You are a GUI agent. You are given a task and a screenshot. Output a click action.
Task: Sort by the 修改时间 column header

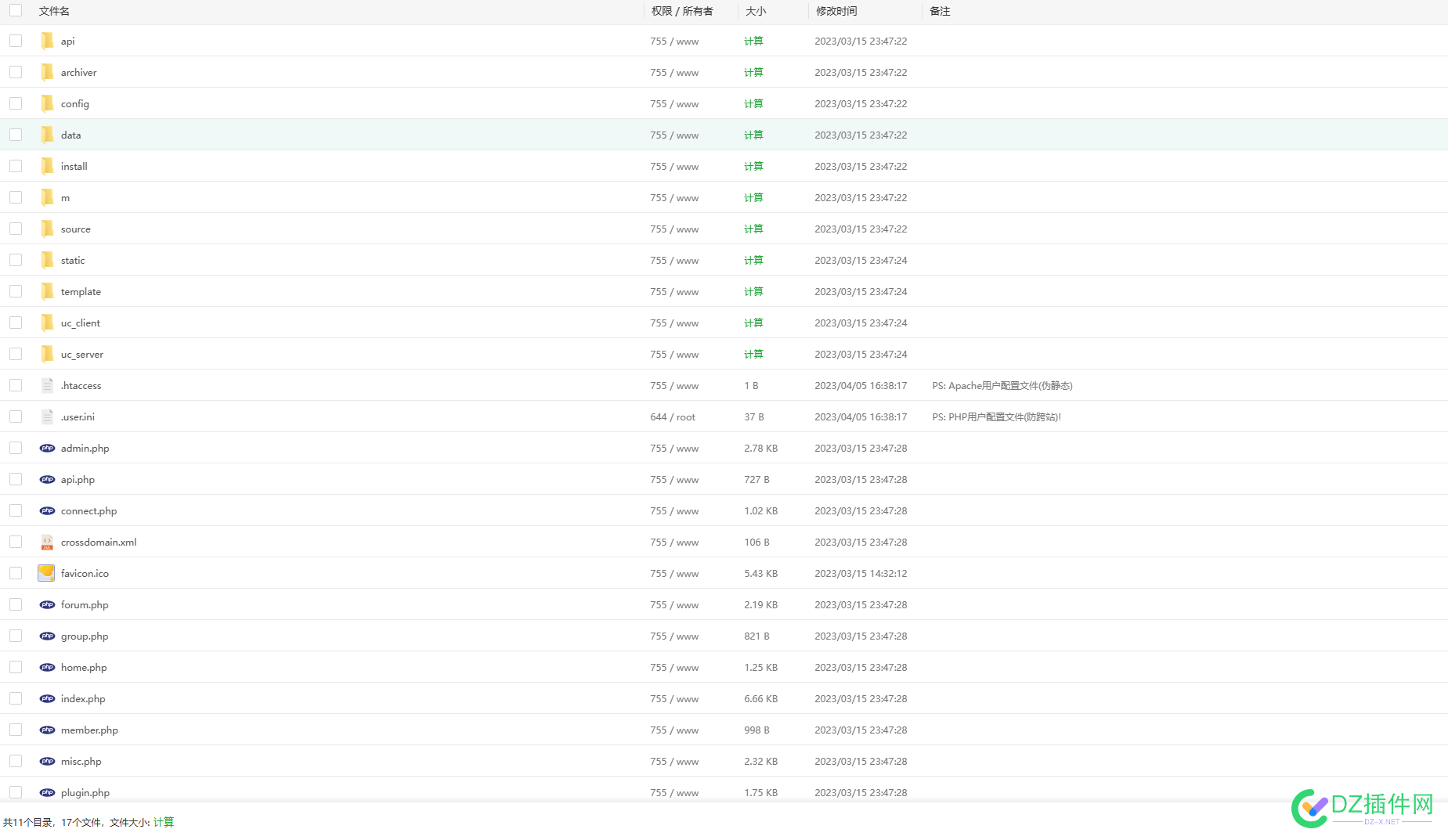[x=836, y=11]
